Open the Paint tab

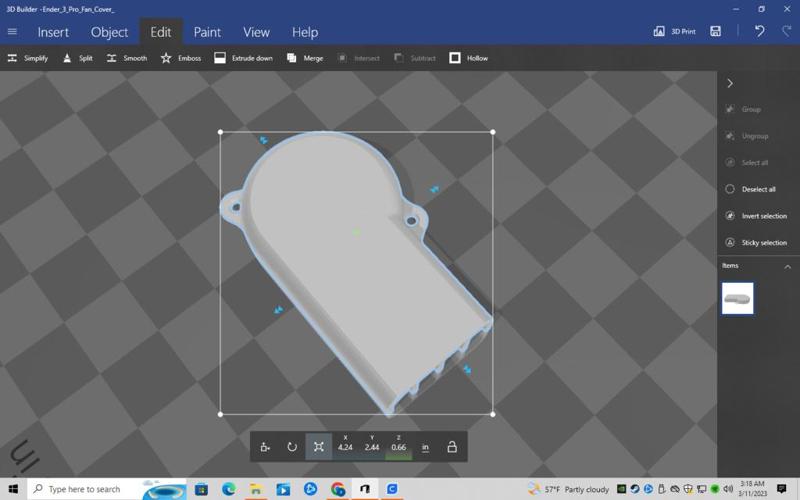coord(207,32)
